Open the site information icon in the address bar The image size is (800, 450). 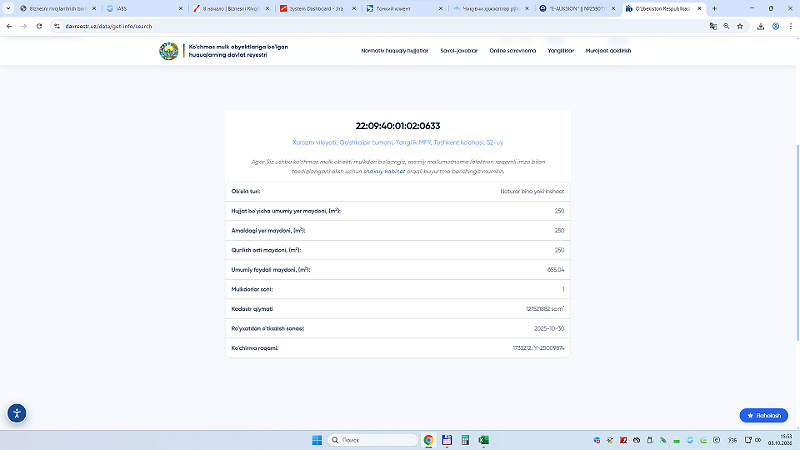(57, 26)
